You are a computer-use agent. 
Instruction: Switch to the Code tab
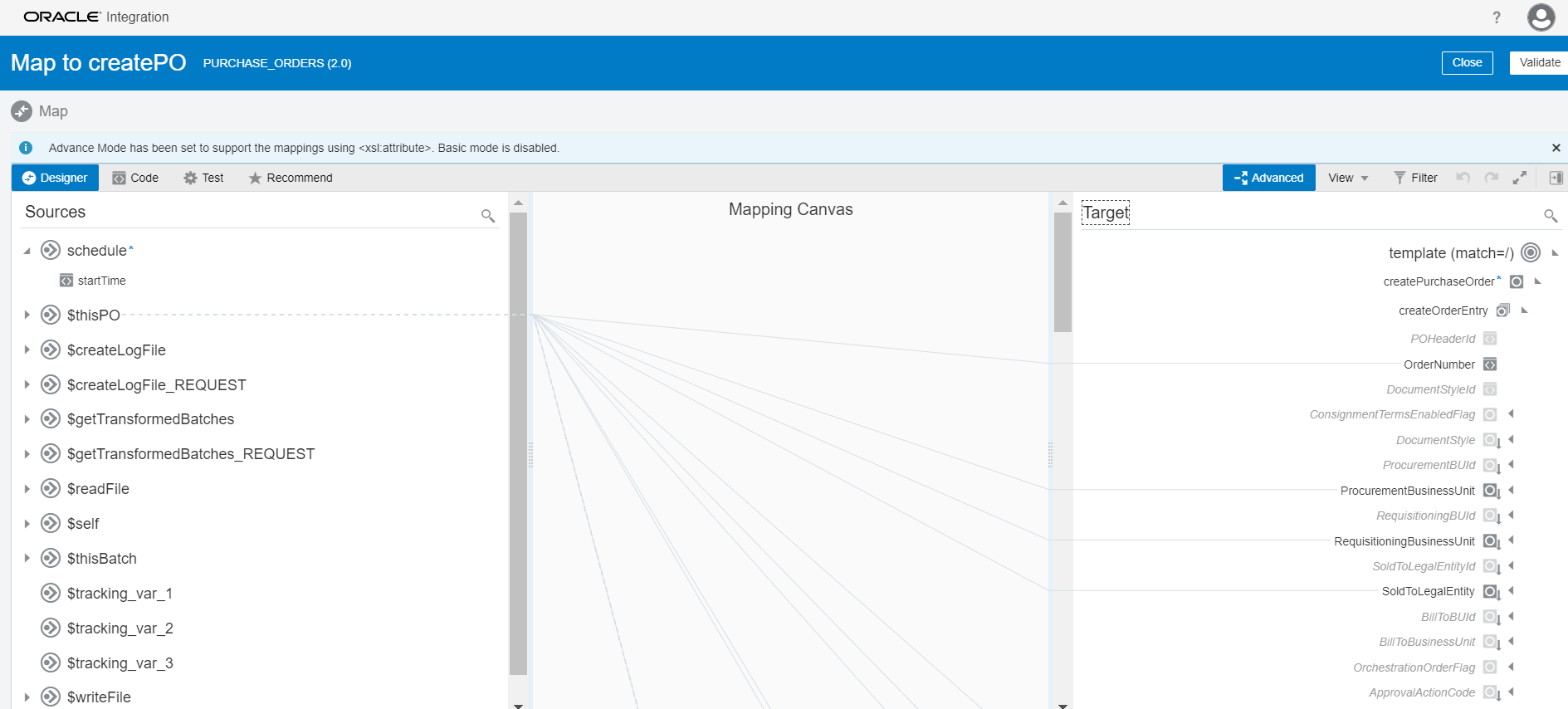click(x=135, y=178)
